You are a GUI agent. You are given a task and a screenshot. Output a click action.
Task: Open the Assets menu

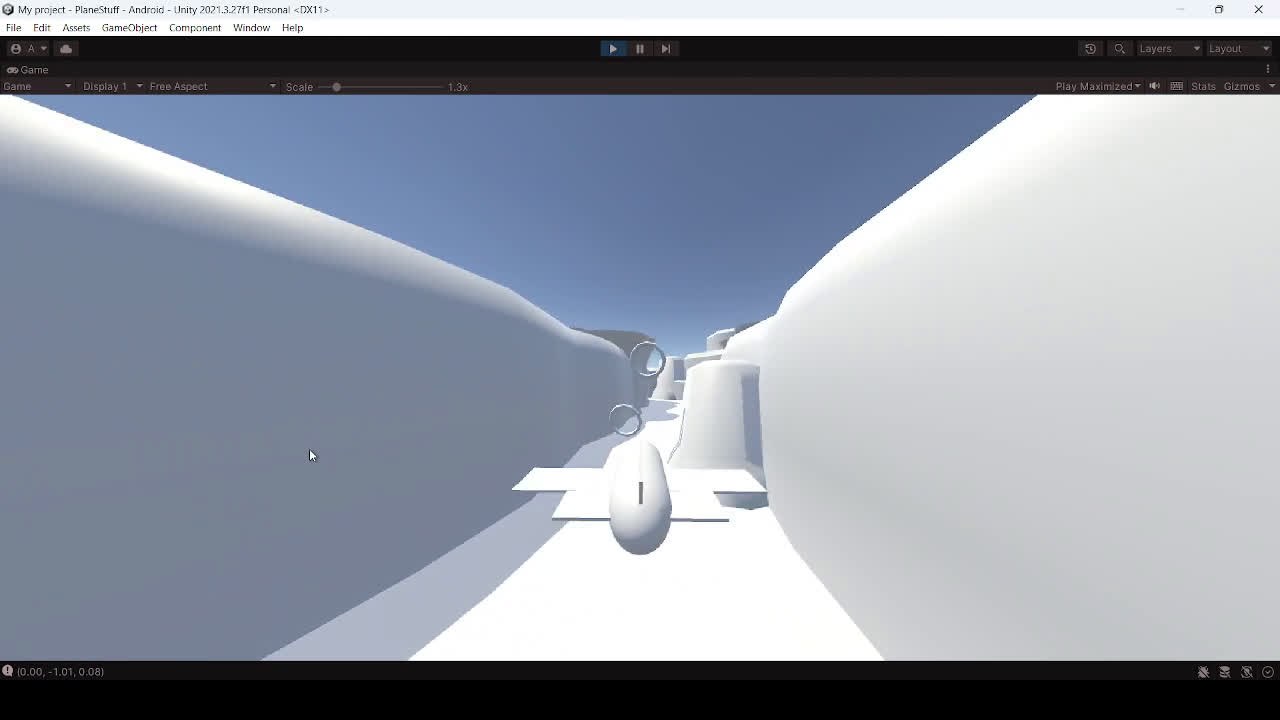pyautogui.click(x=76, y=28)
